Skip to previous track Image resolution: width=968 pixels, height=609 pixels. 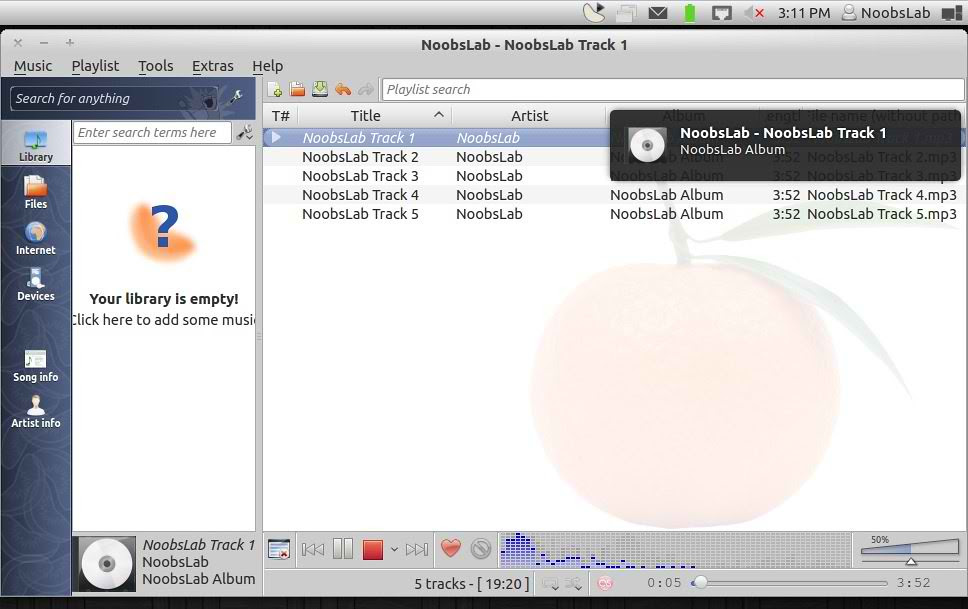click(313, 549)
